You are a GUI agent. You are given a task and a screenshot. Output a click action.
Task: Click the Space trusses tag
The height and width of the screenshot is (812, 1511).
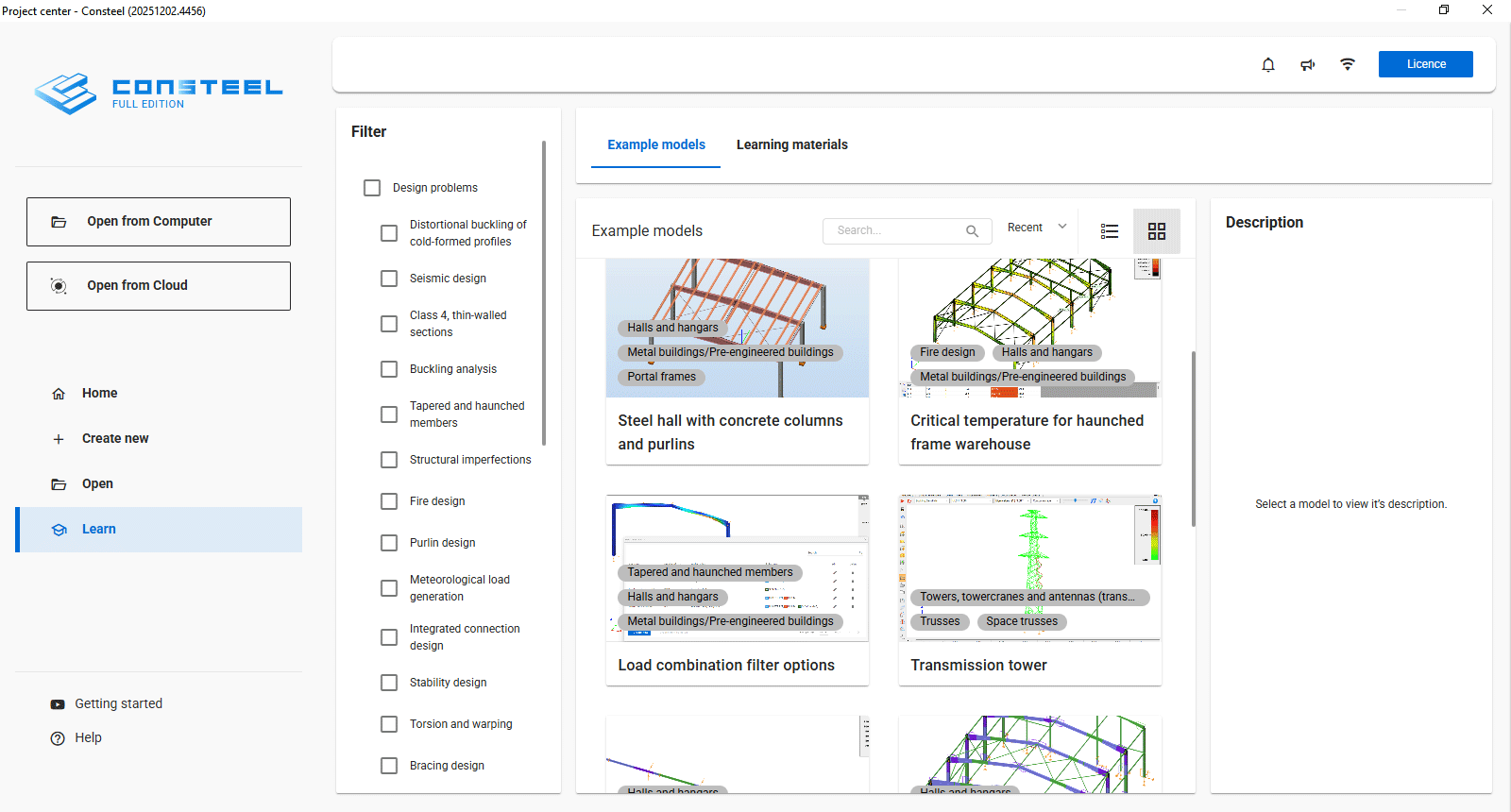(x=1022, y=621)
